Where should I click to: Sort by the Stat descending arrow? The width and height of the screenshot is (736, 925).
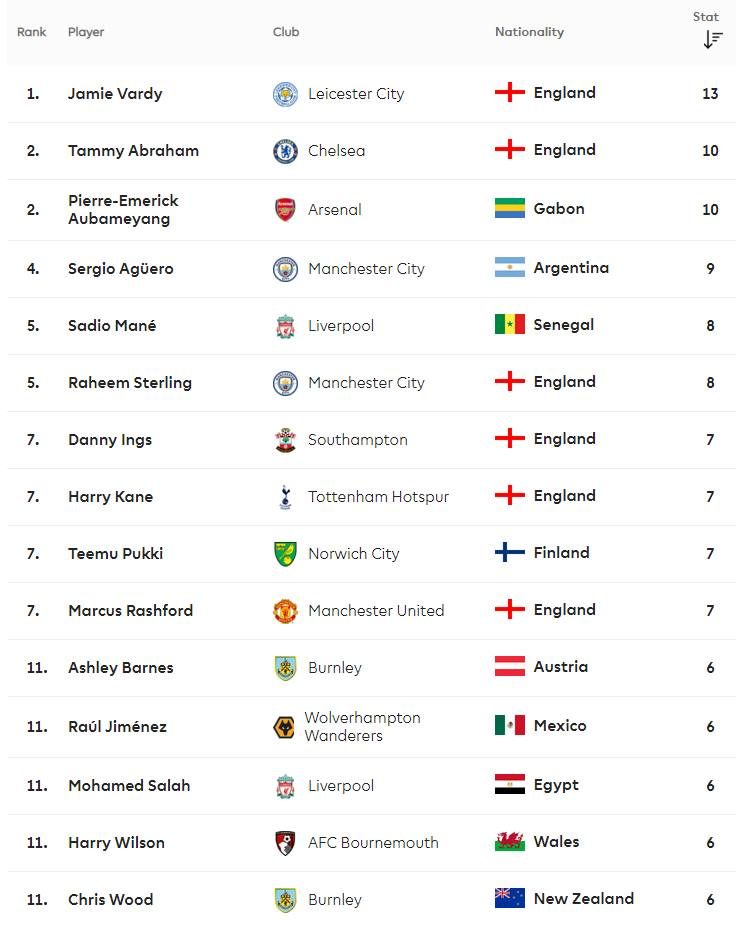712,40
